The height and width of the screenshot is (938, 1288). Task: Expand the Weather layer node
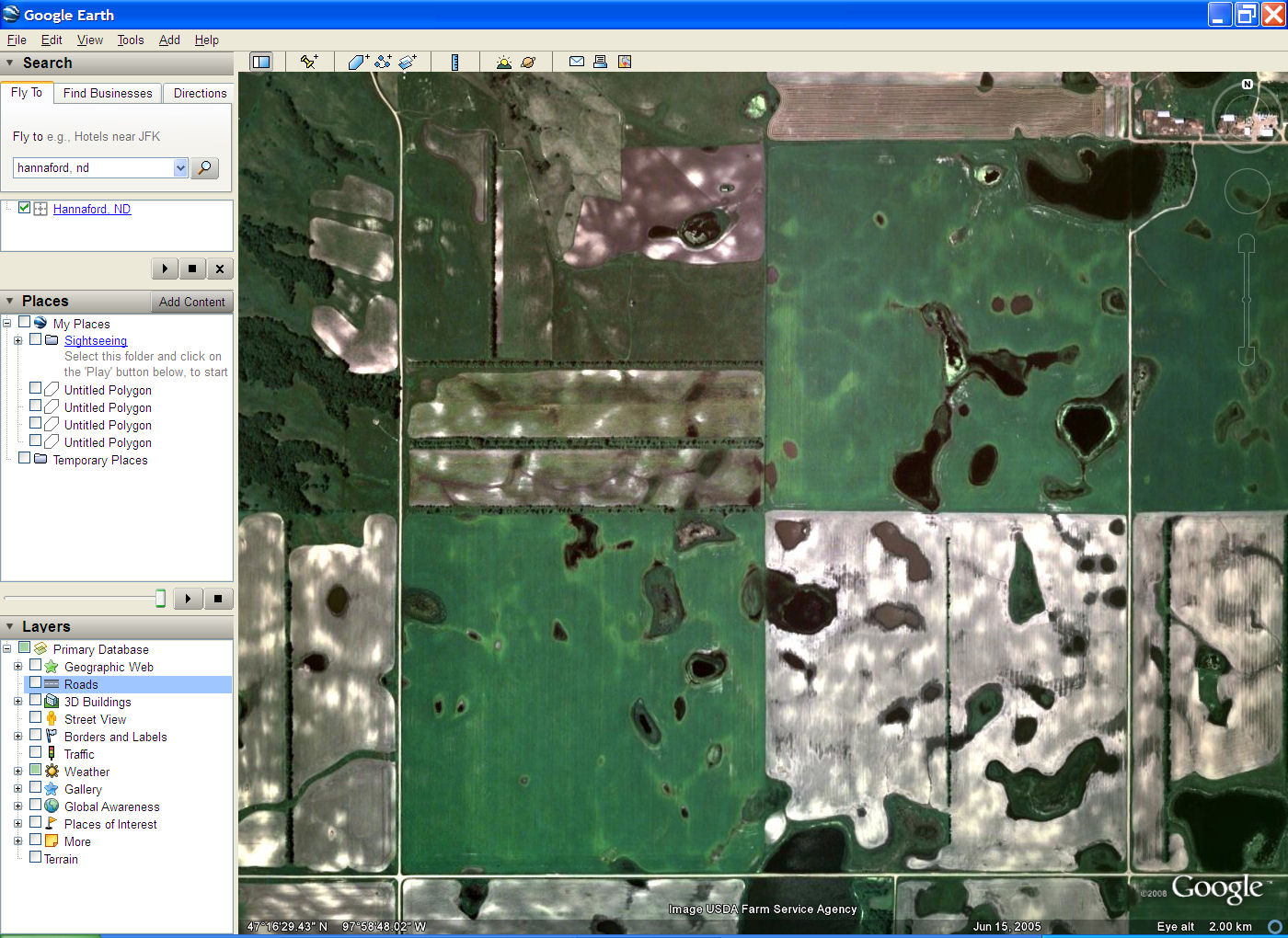click(17, 772)
